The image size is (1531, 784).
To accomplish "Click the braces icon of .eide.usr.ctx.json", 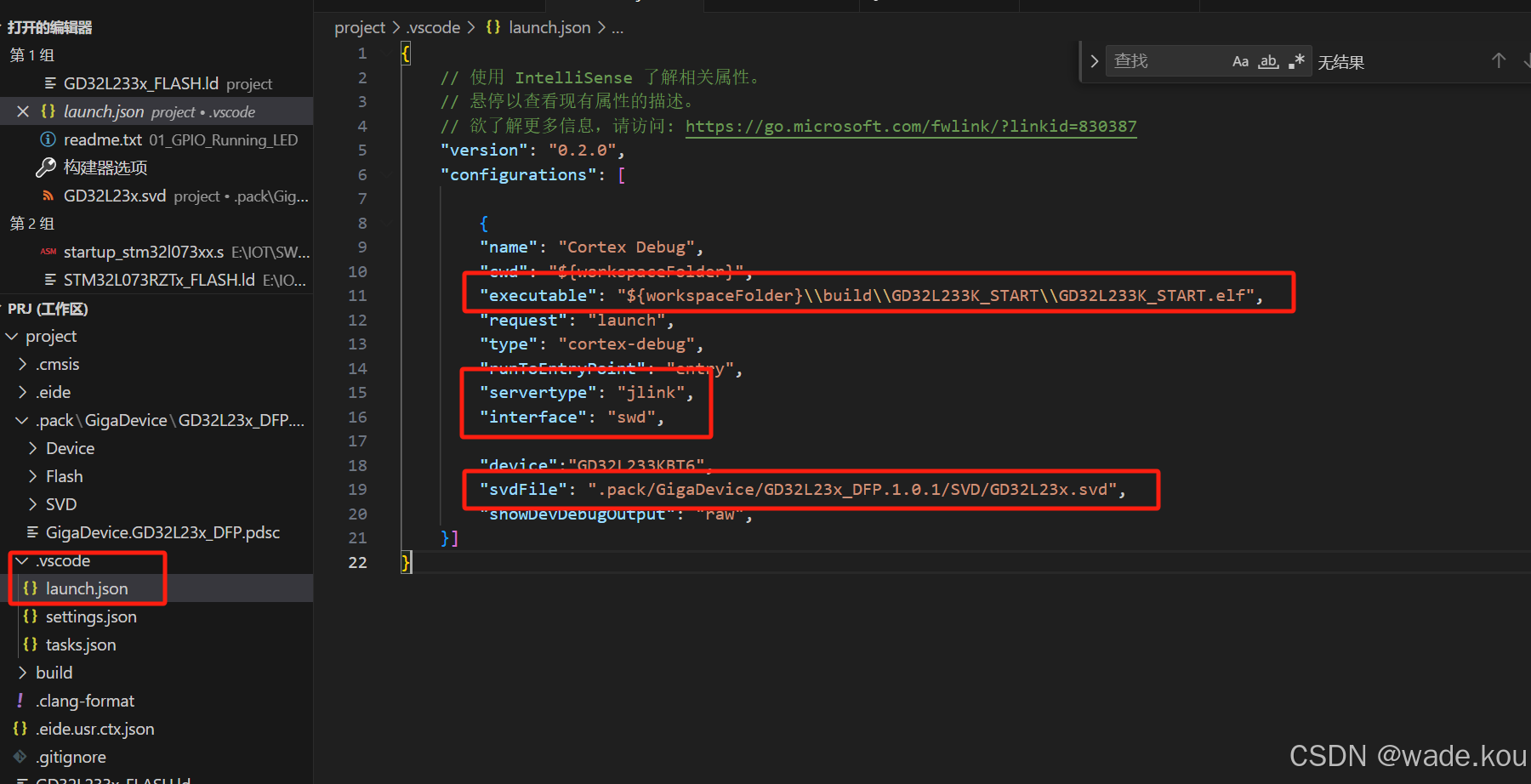I will click(20, 729).
